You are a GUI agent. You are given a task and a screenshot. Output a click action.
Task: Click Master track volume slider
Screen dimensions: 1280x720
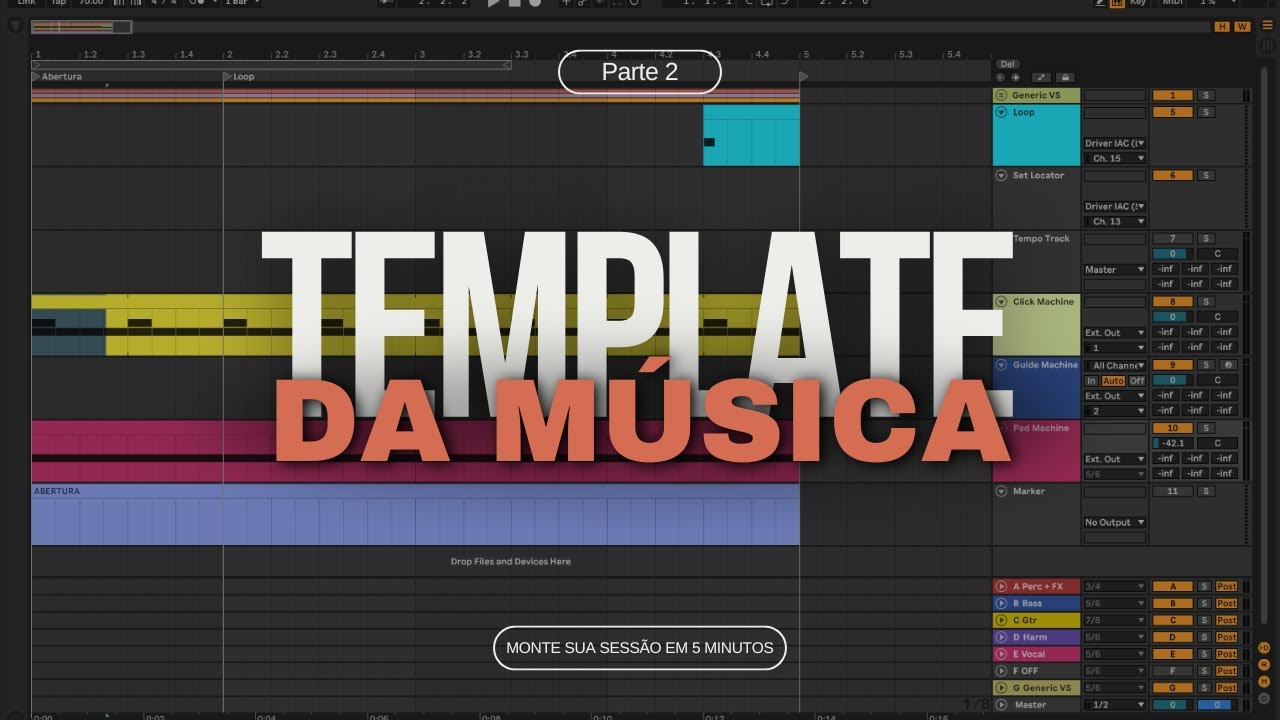tap(1173, 705)
